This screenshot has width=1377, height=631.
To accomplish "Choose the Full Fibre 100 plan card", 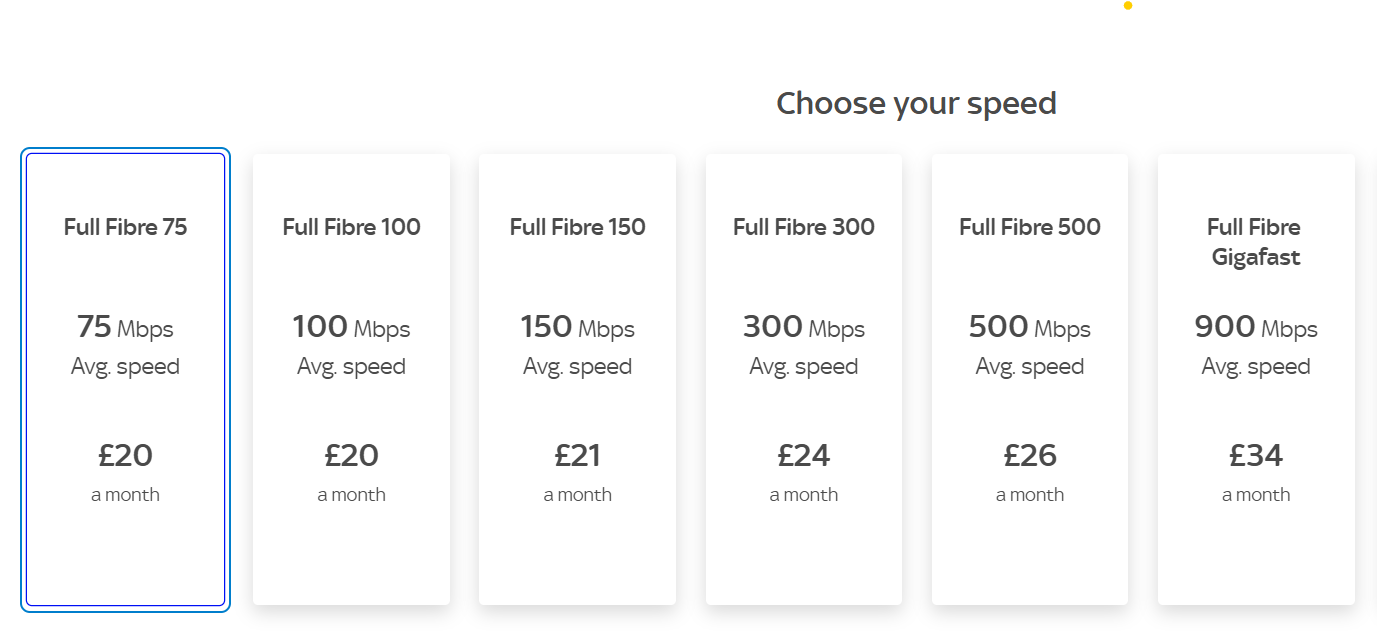I will pos(351,379).
